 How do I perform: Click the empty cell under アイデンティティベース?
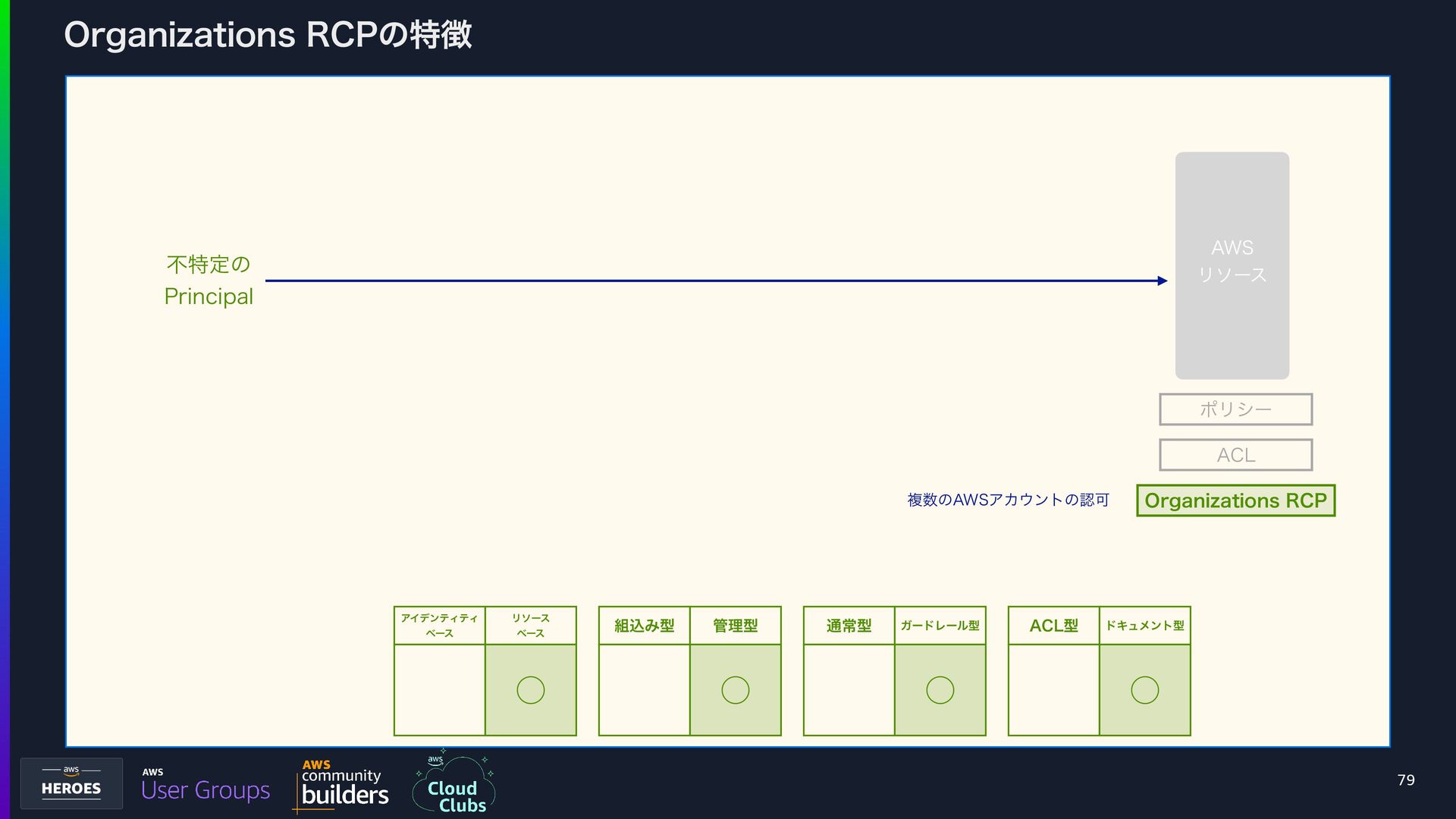pos(440,690)
